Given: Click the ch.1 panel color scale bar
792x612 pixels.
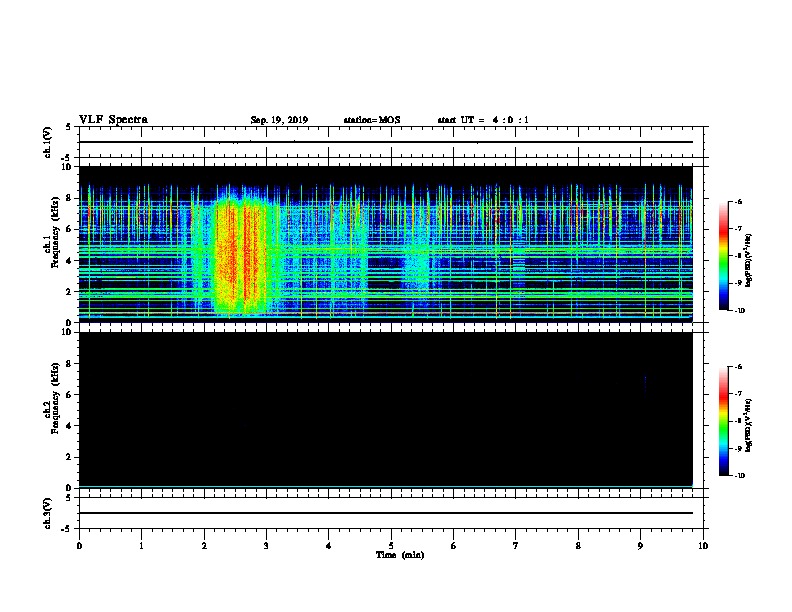Looking at the screenshot, I should 724,256.
